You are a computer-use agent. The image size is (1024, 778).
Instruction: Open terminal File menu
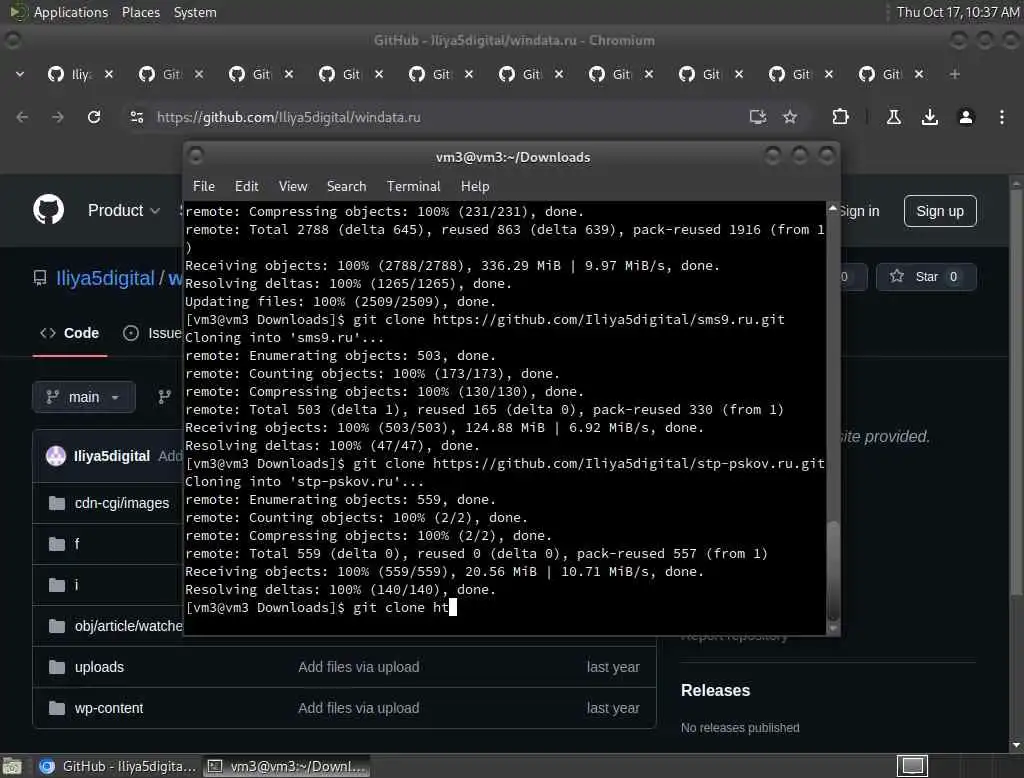[x=204, y=186]
